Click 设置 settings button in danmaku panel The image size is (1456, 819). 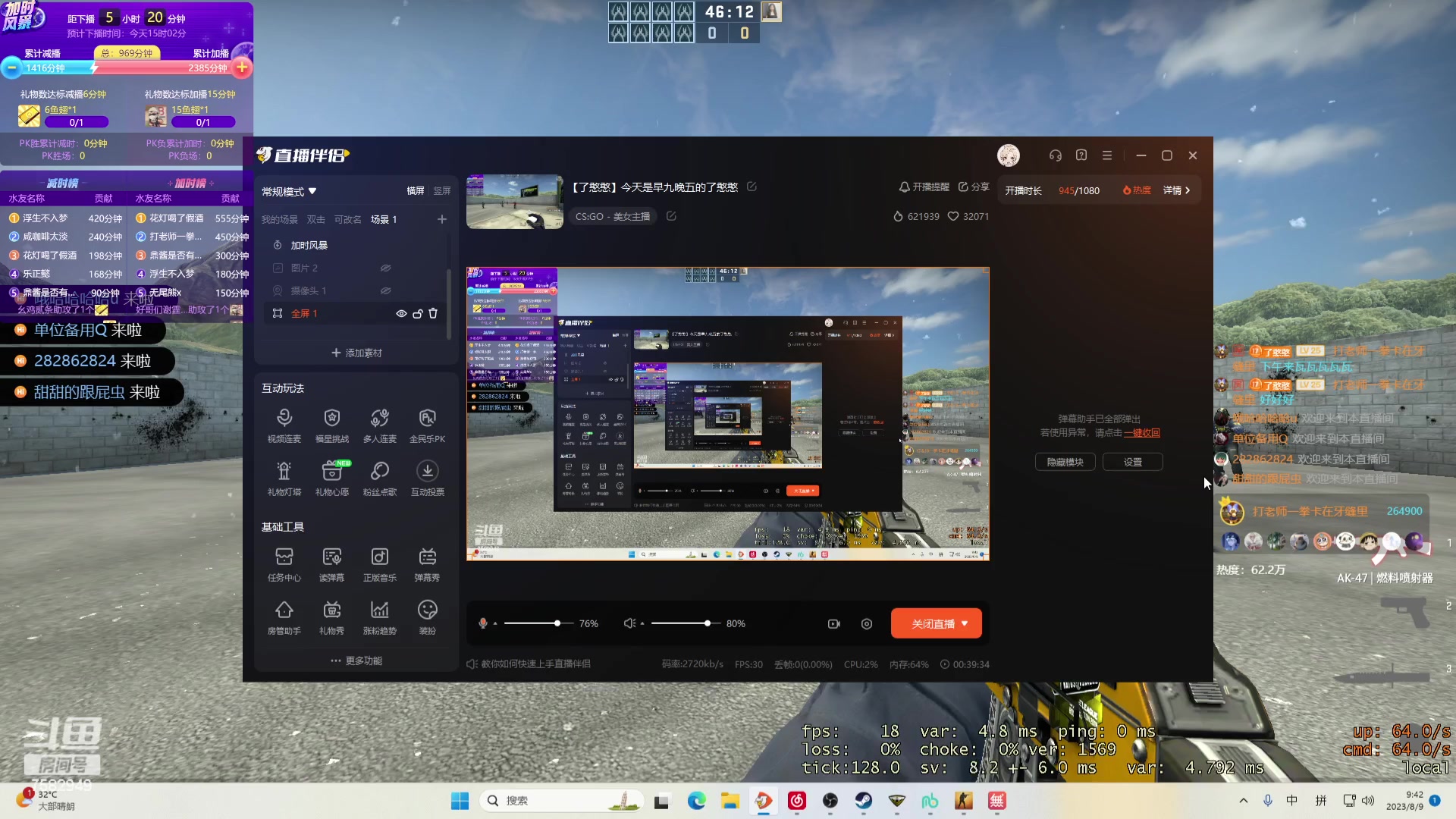(1132, 462)
